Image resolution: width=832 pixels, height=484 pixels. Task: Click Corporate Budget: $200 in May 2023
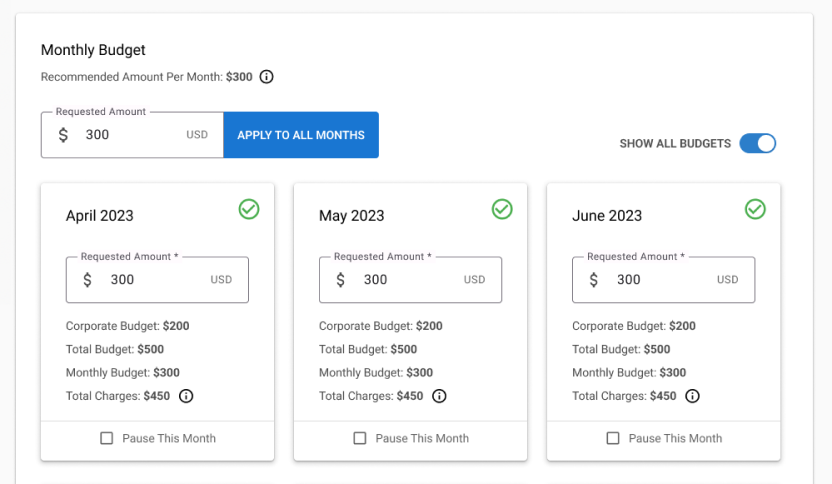(380, 326)
